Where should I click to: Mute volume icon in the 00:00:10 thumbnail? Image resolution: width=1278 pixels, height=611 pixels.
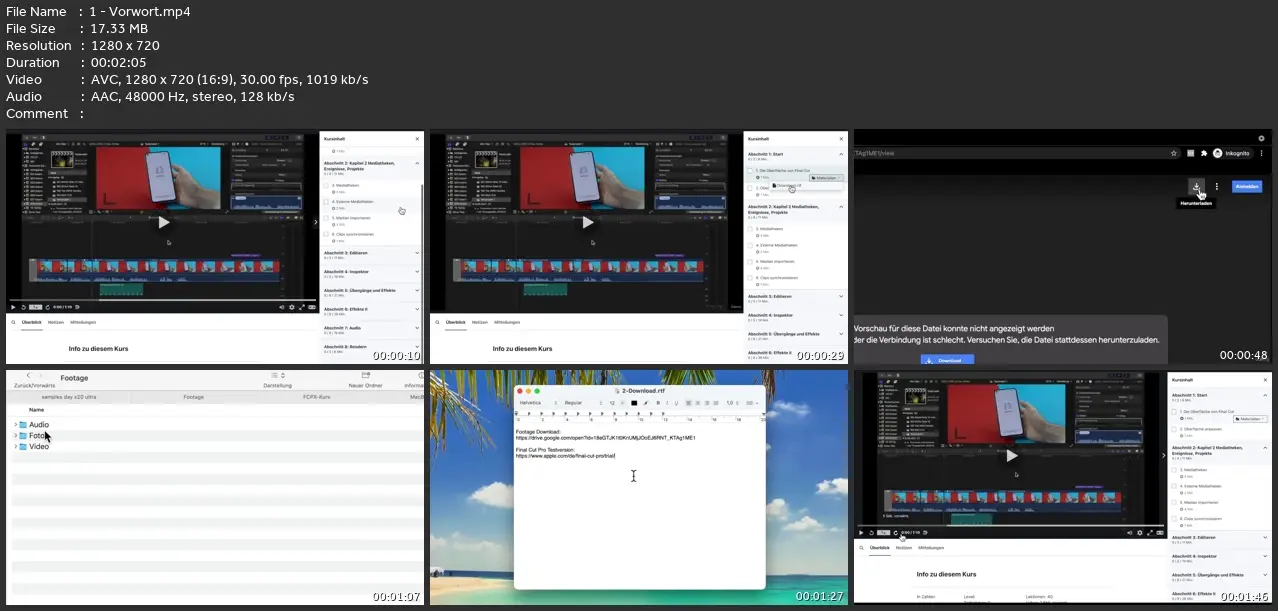click(281, 307)
